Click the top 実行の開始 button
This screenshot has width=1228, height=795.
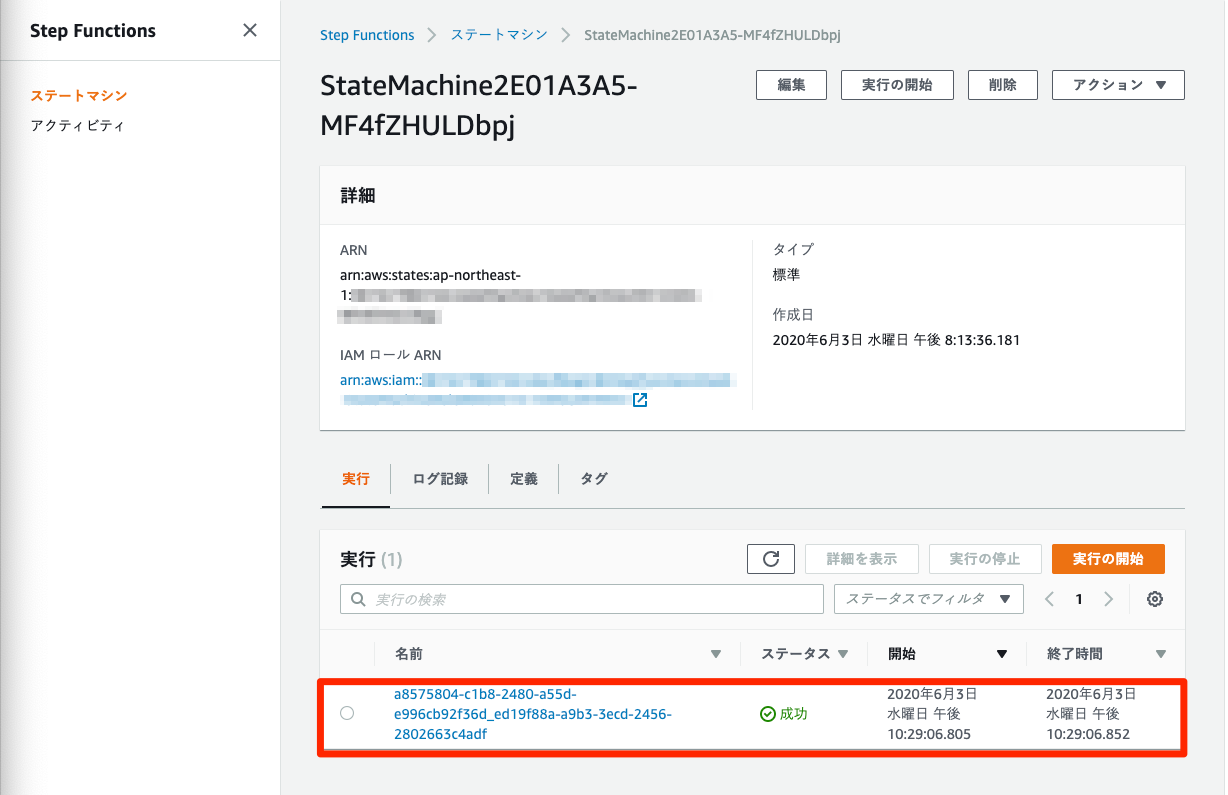tap(897, 85)
